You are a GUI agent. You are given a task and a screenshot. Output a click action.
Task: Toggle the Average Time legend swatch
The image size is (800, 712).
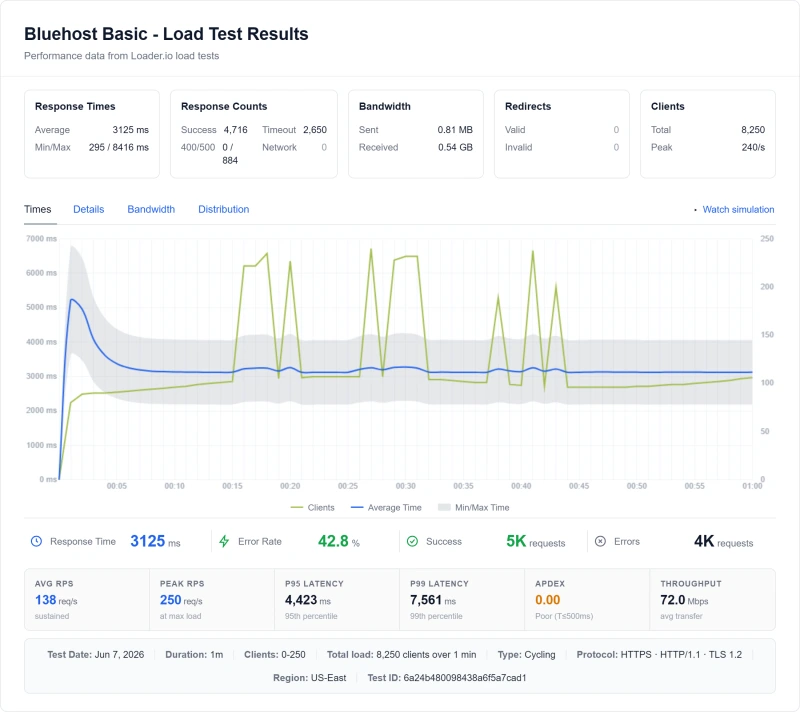pyautogui.click(x=357, y=507)
